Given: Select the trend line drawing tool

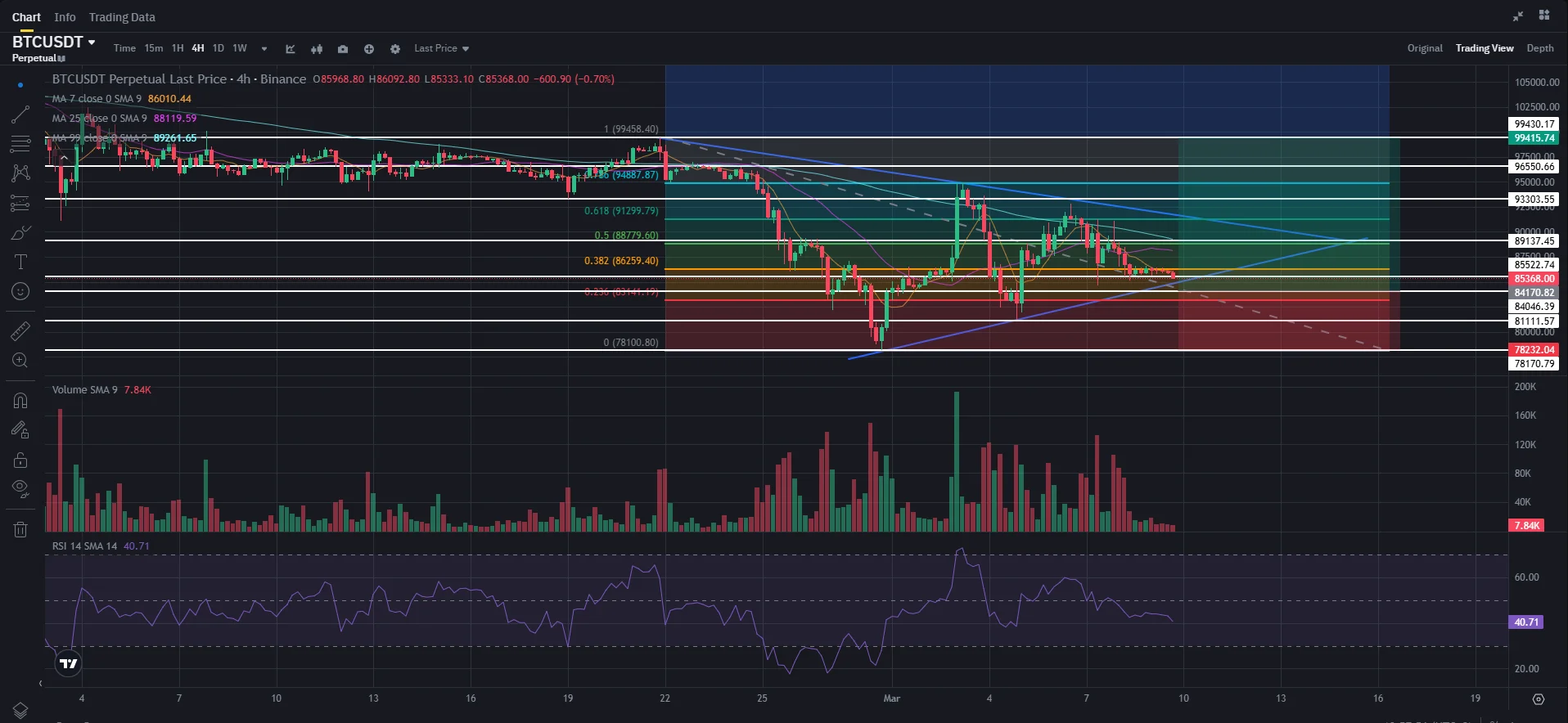Looking at the screenshot, I should (x=20, y=115).
